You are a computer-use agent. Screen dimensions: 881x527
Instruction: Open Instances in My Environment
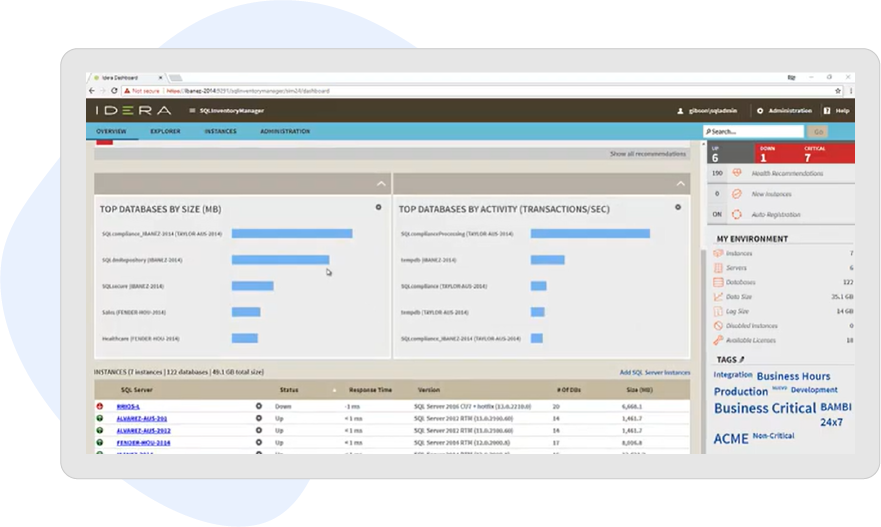click(739, 253)
